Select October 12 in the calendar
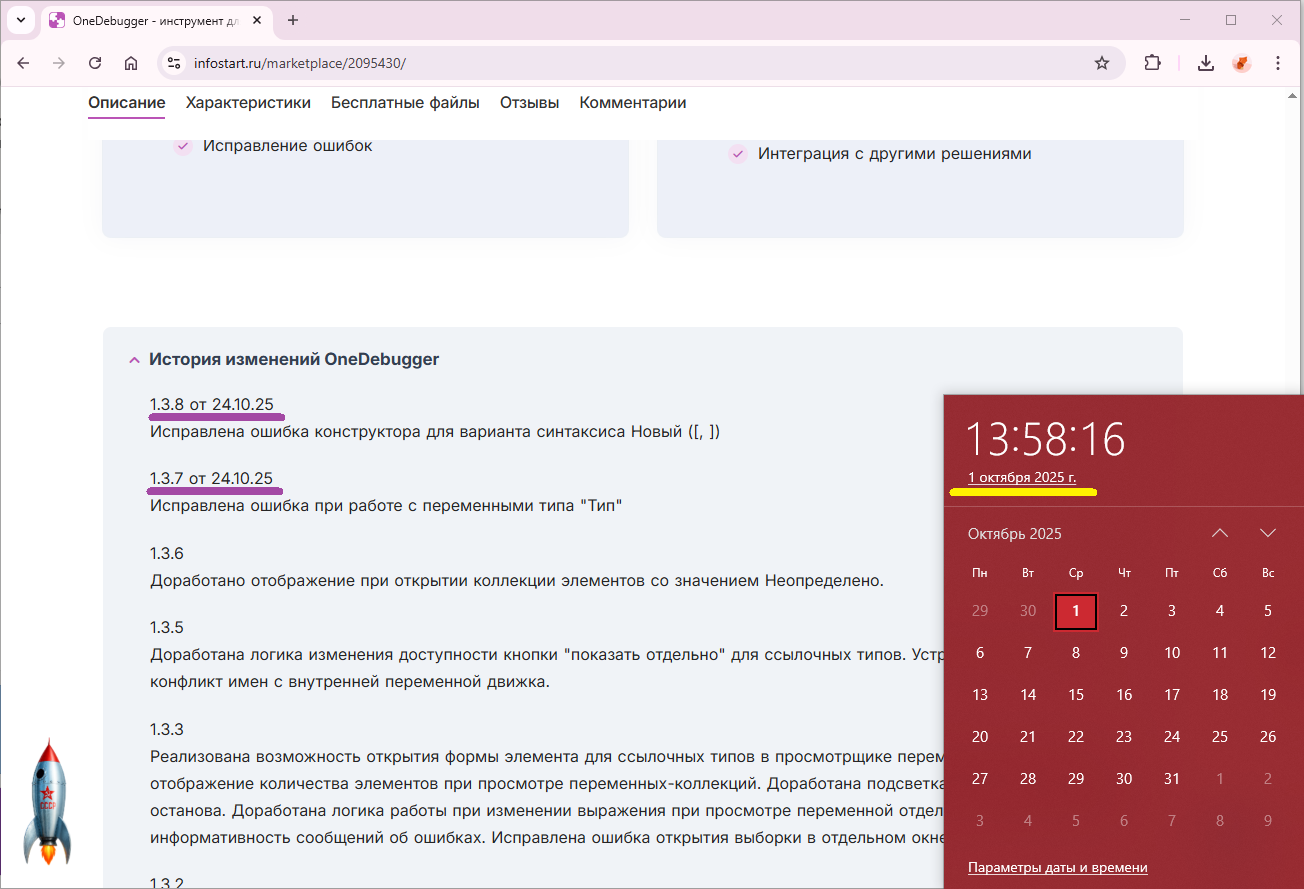 [x=1268, y=653]
